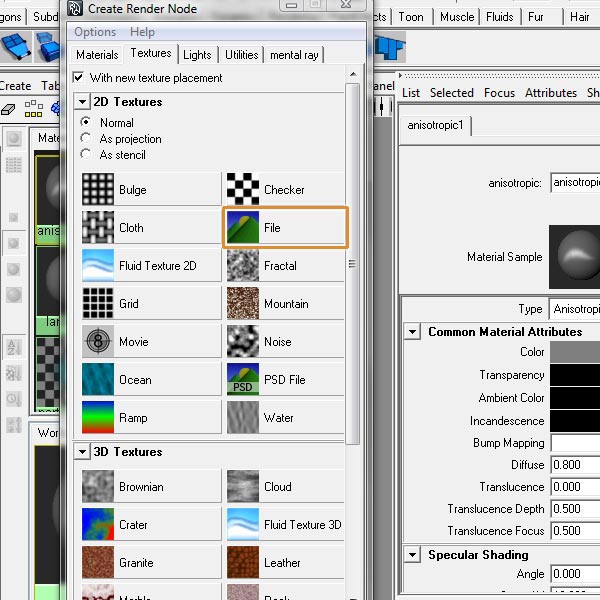
Task: Create a Water texture node
Action: coord(285,417)
